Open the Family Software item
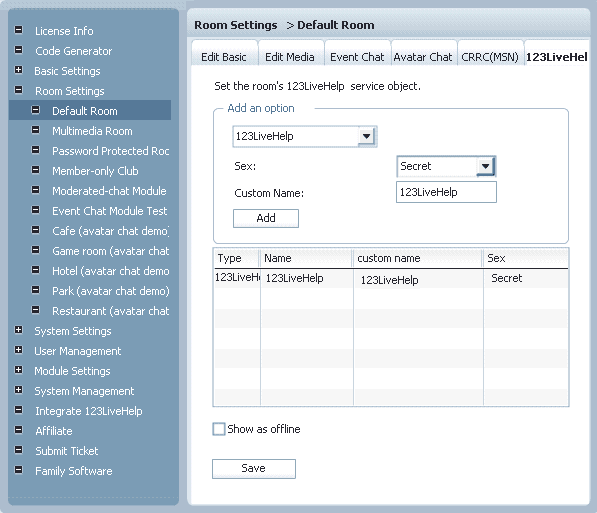 [73, 471]
